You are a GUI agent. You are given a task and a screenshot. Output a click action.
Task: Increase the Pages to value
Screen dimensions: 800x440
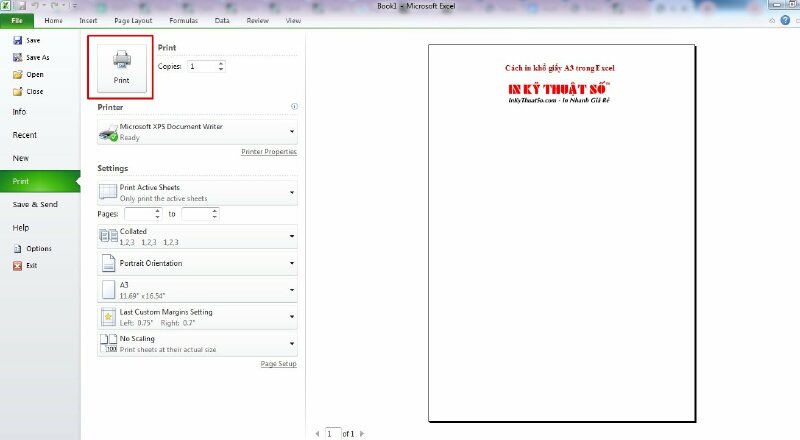(x=215, y=211)
